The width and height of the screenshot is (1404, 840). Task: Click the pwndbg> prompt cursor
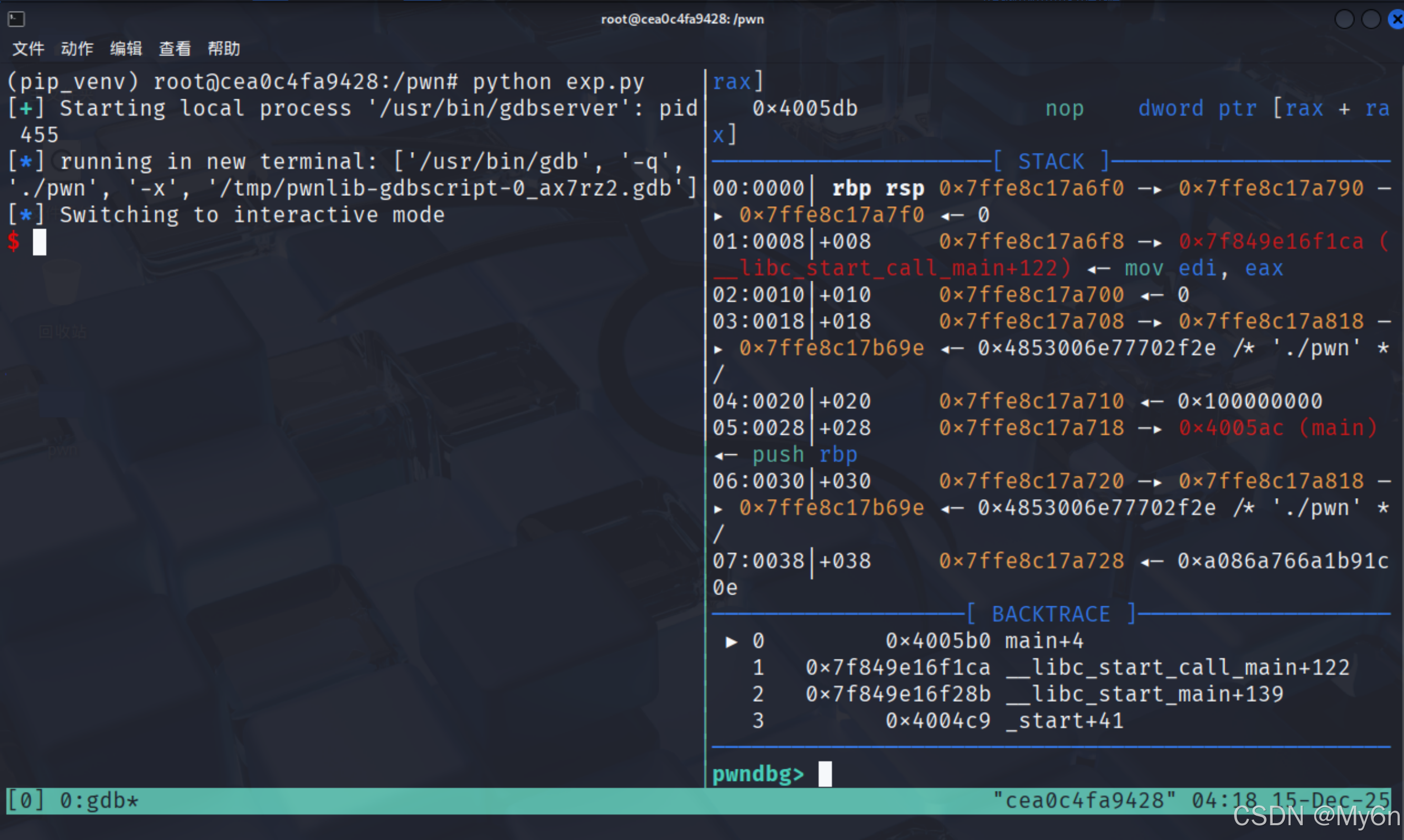(825, 773)
